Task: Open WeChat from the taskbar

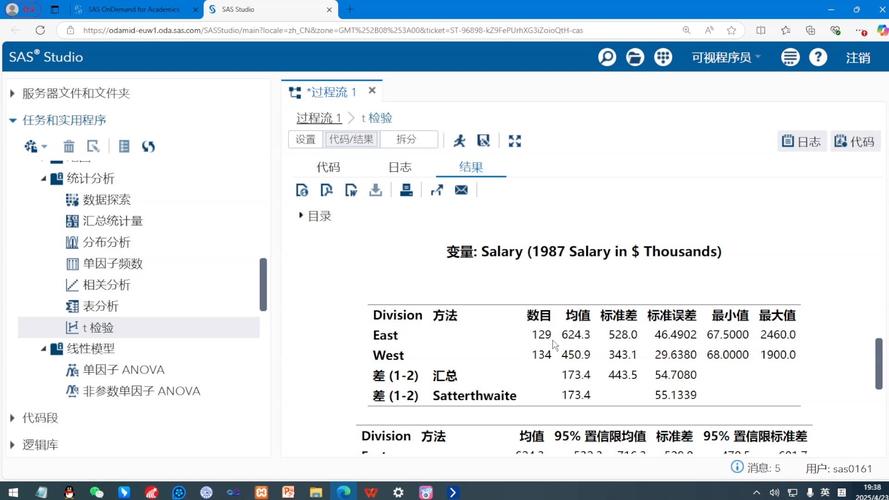Action: click(96, 492)
